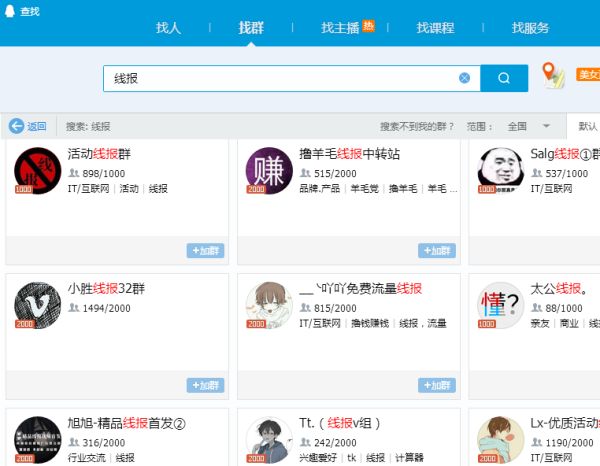
Task: Join the 活动线报群 group
Action: (x=205, y=250)
